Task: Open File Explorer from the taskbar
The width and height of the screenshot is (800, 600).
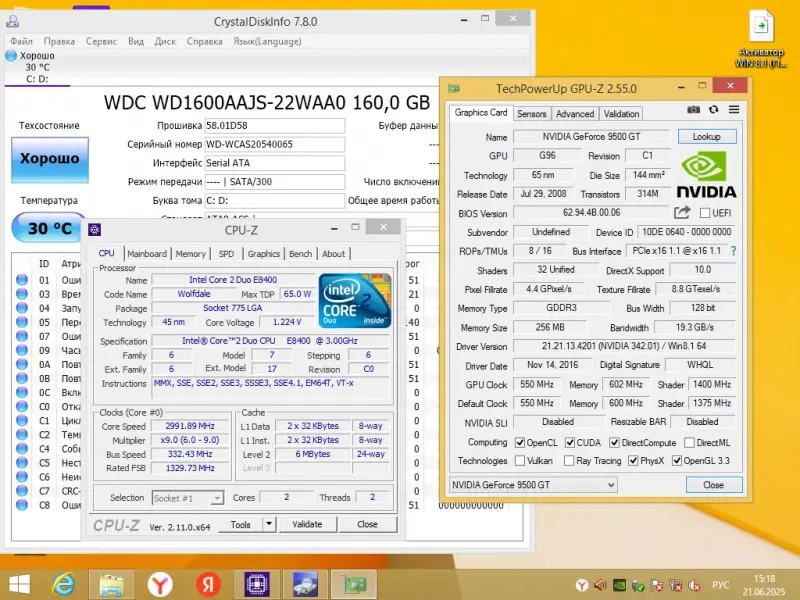Action: [111, 585]
